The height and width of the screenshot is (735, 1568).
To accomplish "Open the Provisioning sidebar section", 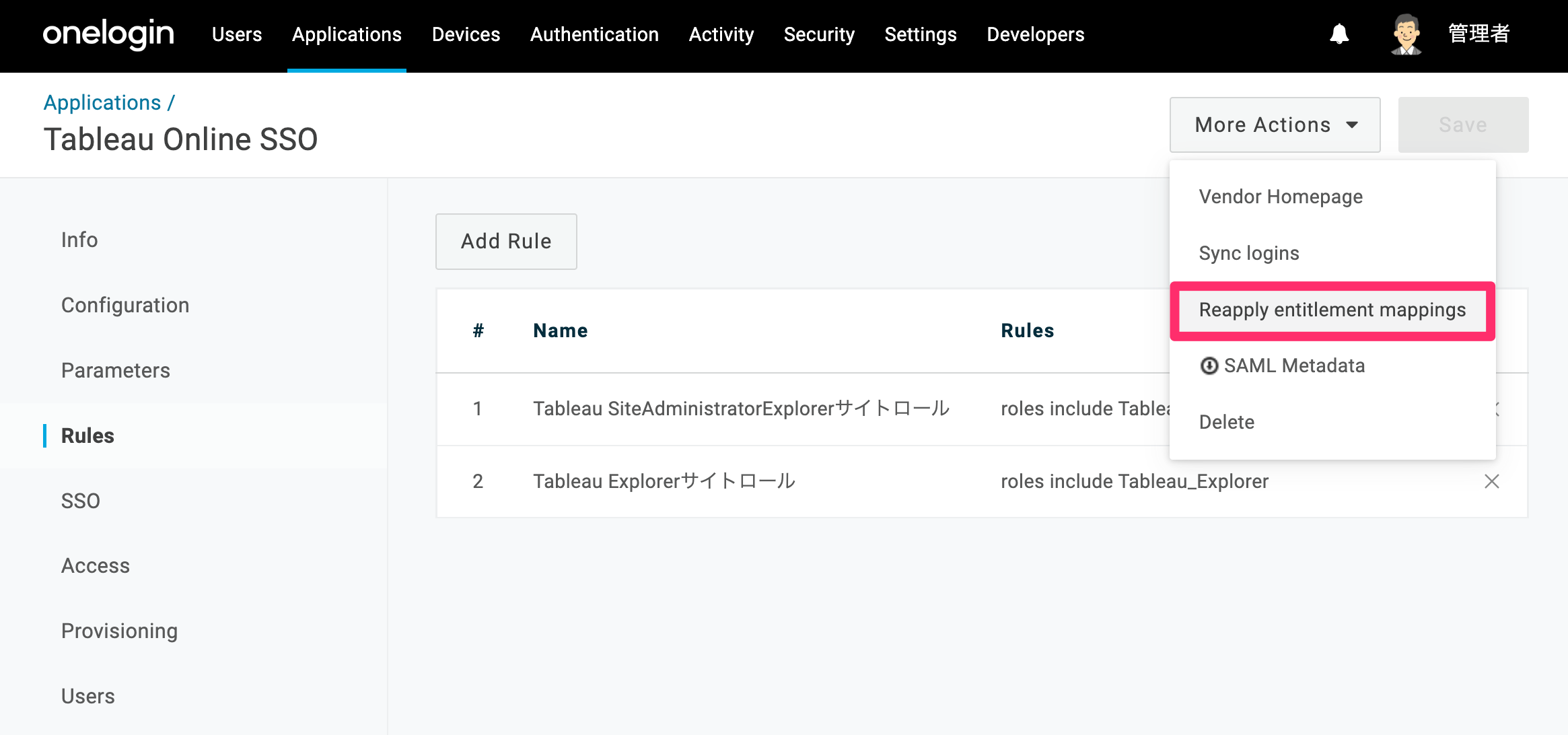I will [119, 631].
